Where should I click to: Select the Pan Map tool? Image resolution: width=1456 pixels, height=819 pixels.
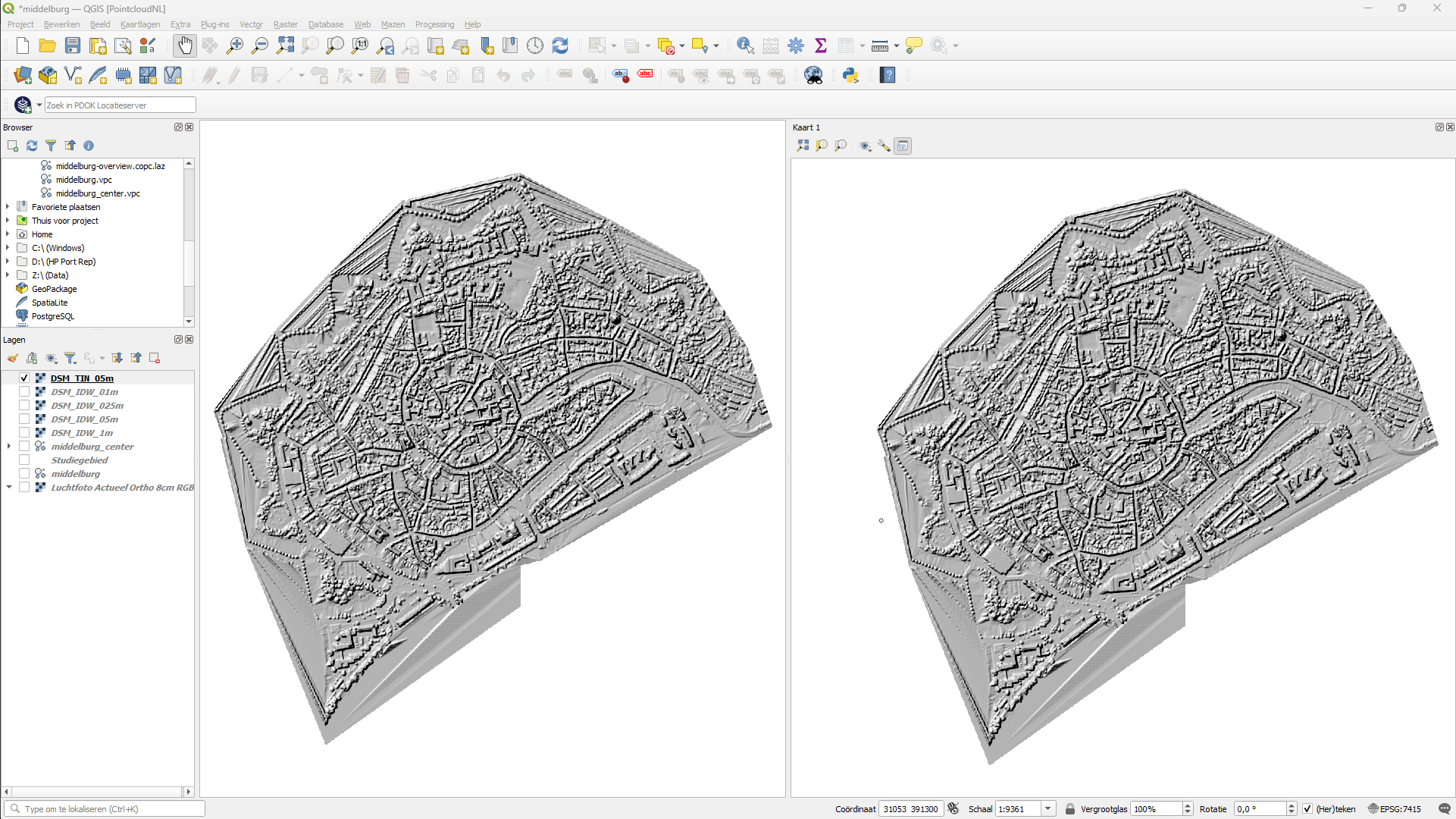tap(184, 45)
